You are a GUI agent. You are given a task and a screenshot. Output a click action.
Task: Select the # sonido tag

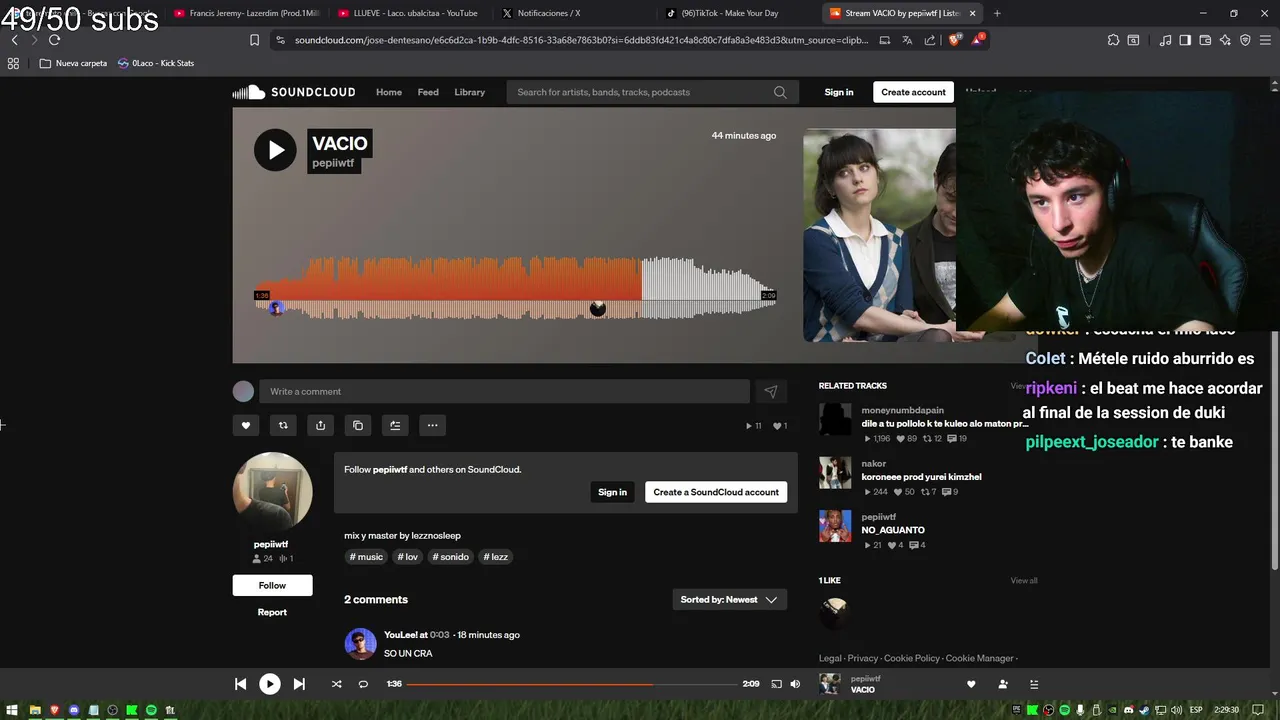point(451,557)
